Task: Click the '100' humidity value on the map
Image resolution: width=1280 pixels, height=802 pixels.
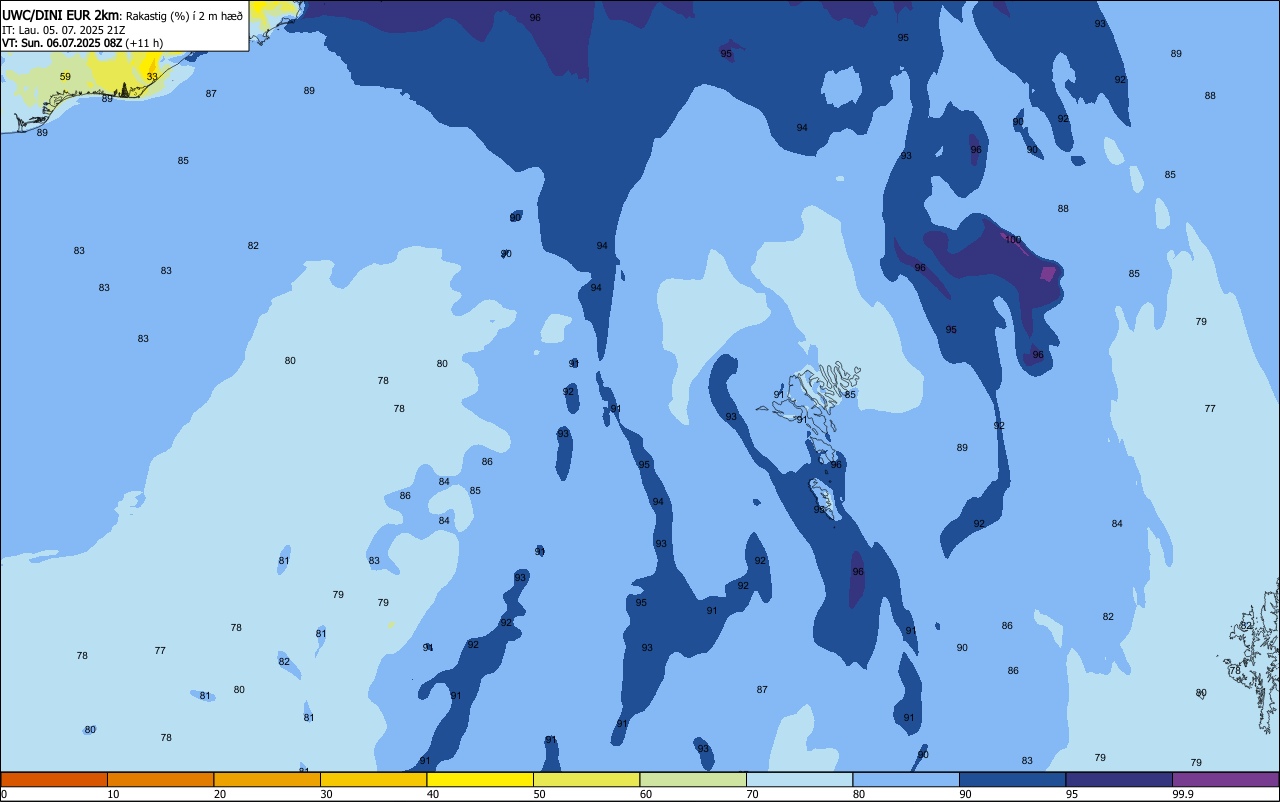Action: point(1013,240)
